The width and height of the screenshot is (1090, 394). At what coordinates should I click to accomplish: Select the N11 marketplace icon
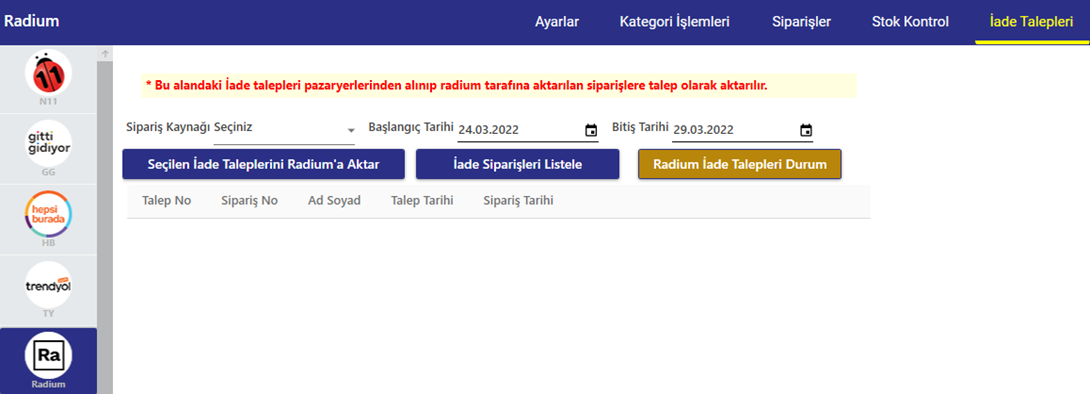click(x=49, y=72)
